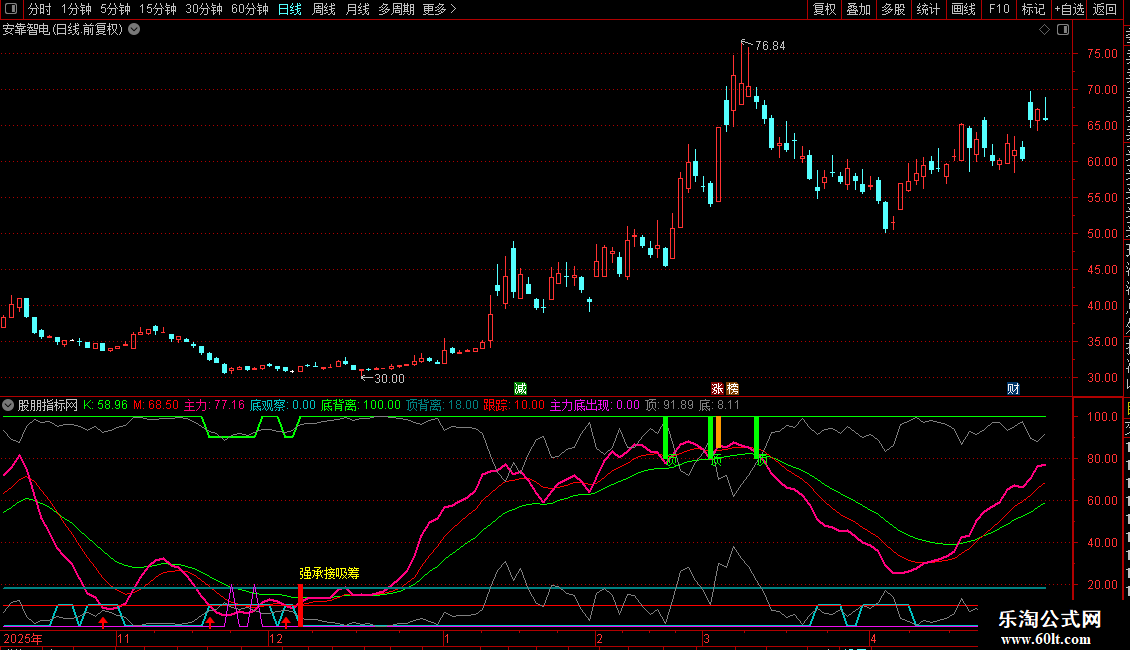This screenshot has height=650, width=1130.
Task: Open the 安靠智电 chart dropdown arrow
Action: [x=134, y=30]
